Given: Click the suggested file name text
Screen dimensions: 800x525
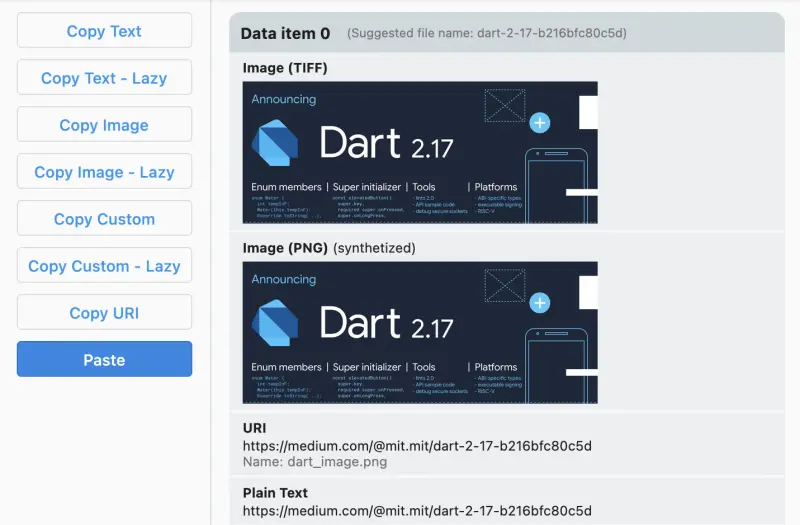Looking at the screenshot, I should point(487,33).
